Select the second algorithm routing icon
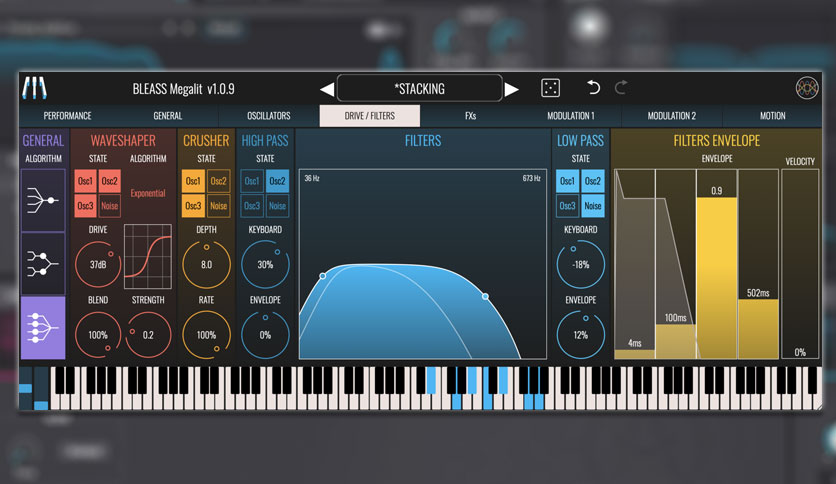The height and width of the screenshot is (484, 836). (43, 263)
